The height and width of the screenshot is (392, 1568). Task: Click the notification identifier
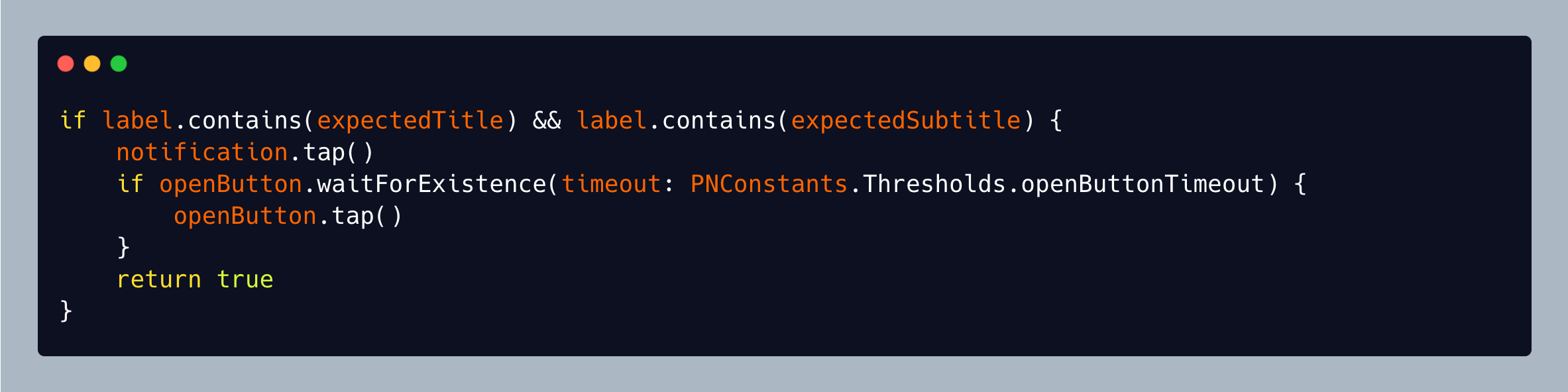tap(202, 152)
